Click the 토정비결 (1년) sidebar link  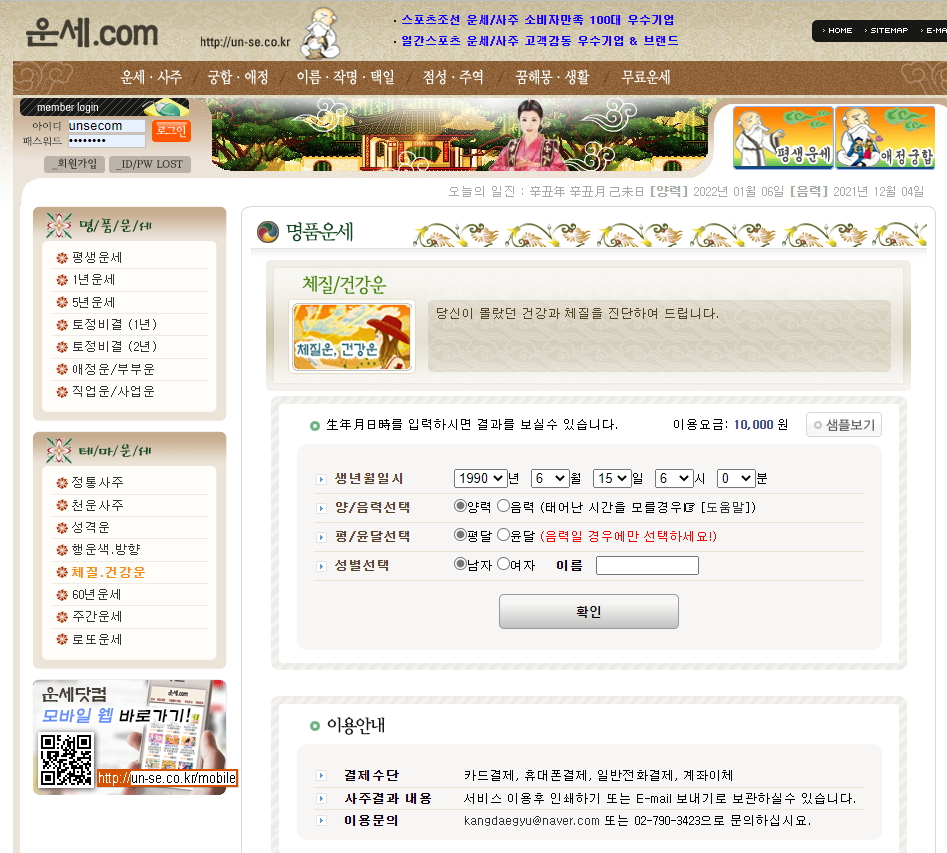coord(114,324)
